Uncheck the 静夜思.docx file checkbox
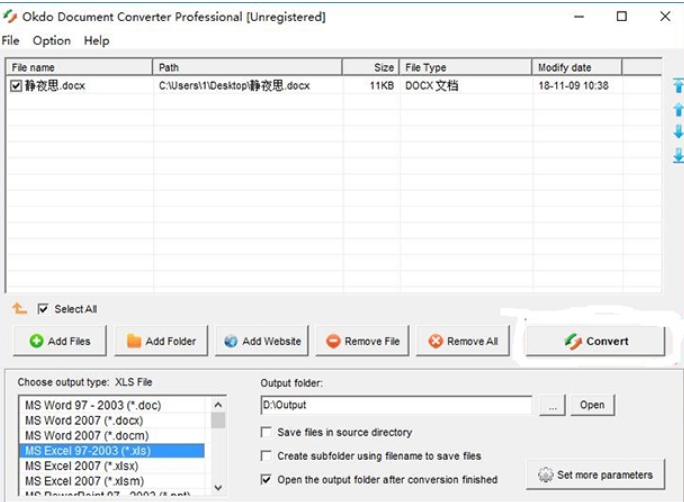 [16, 86]
